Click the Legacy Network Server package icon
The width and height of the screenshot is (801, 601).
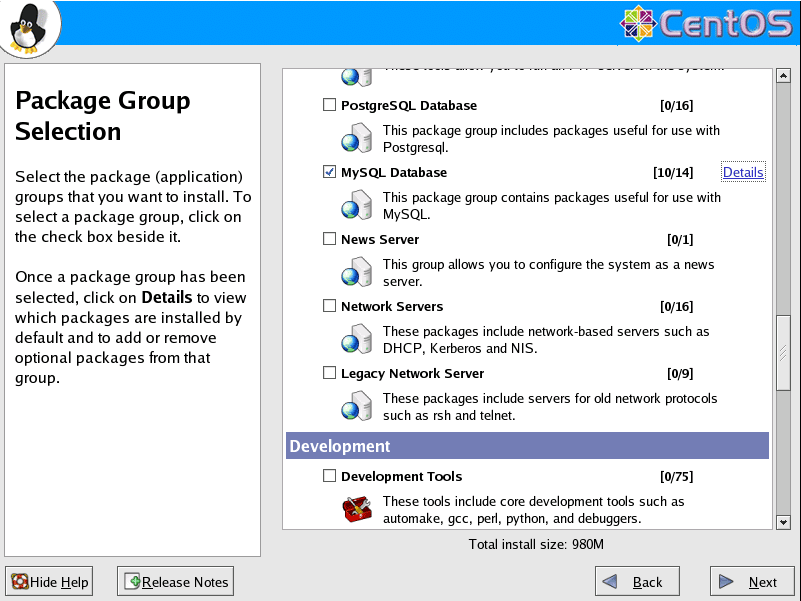[356, 406]
